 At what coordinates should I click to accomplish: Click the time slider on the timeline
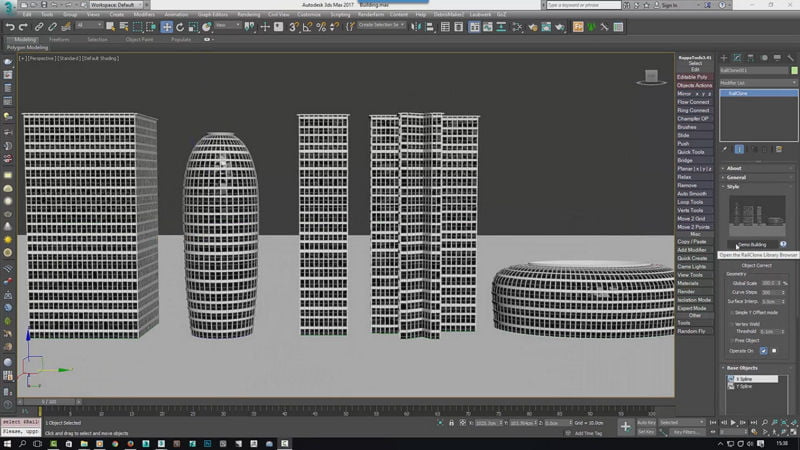48,402
